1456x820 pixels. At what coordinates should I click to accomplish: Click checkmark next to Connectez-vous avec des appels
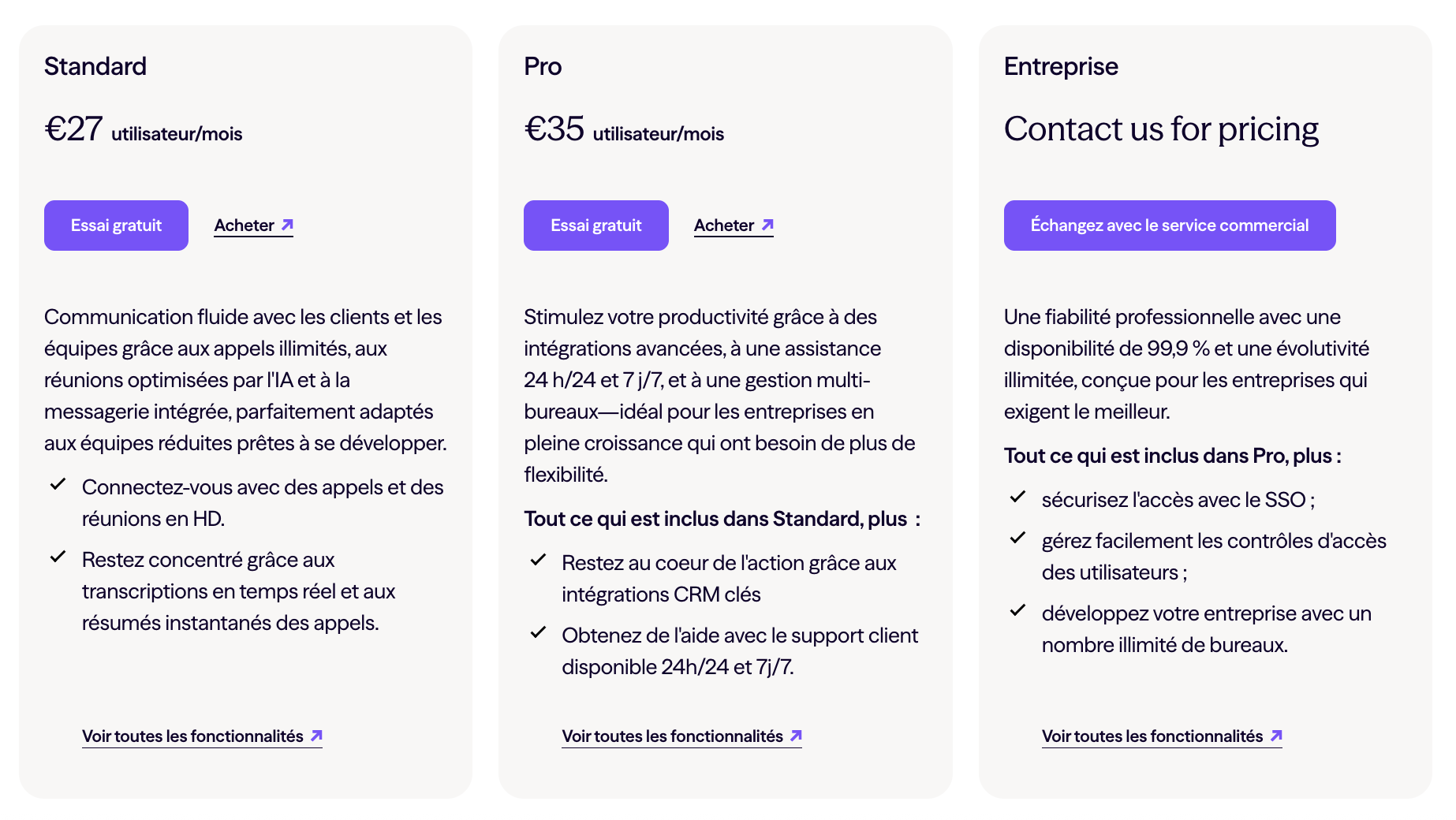58,484
